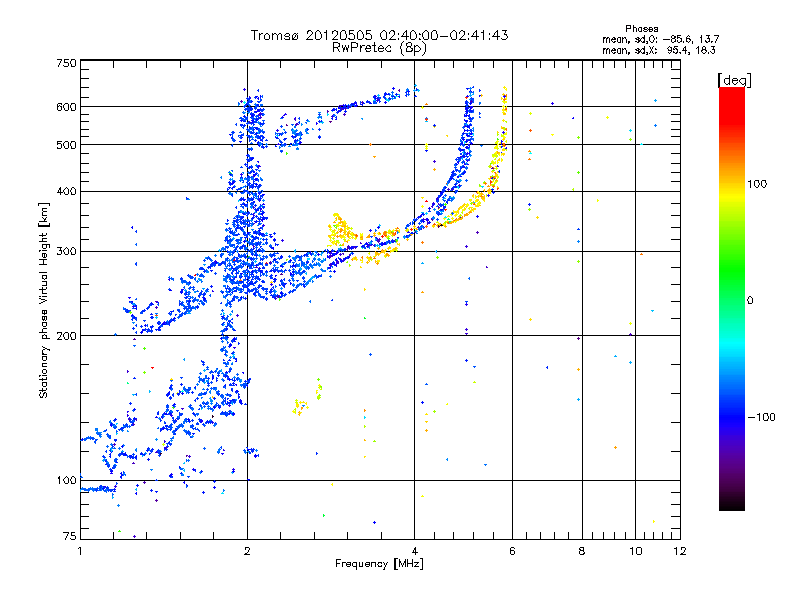Click the colorbar tick label '100'

click(757, 184)
